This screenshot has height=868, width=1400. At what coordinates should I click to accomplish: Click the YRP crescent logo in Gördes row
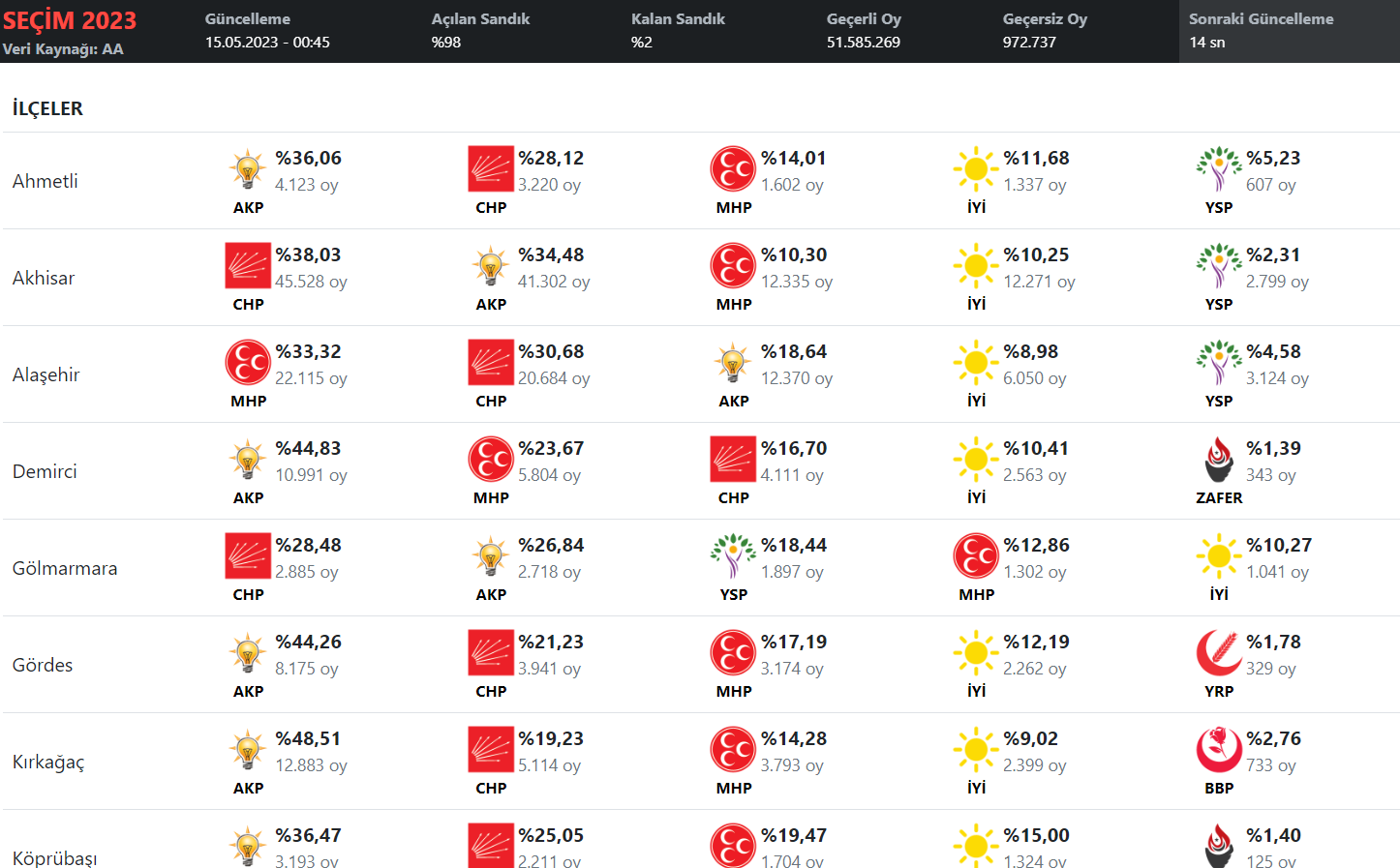pyautogui.click(x=1219, y=653)
